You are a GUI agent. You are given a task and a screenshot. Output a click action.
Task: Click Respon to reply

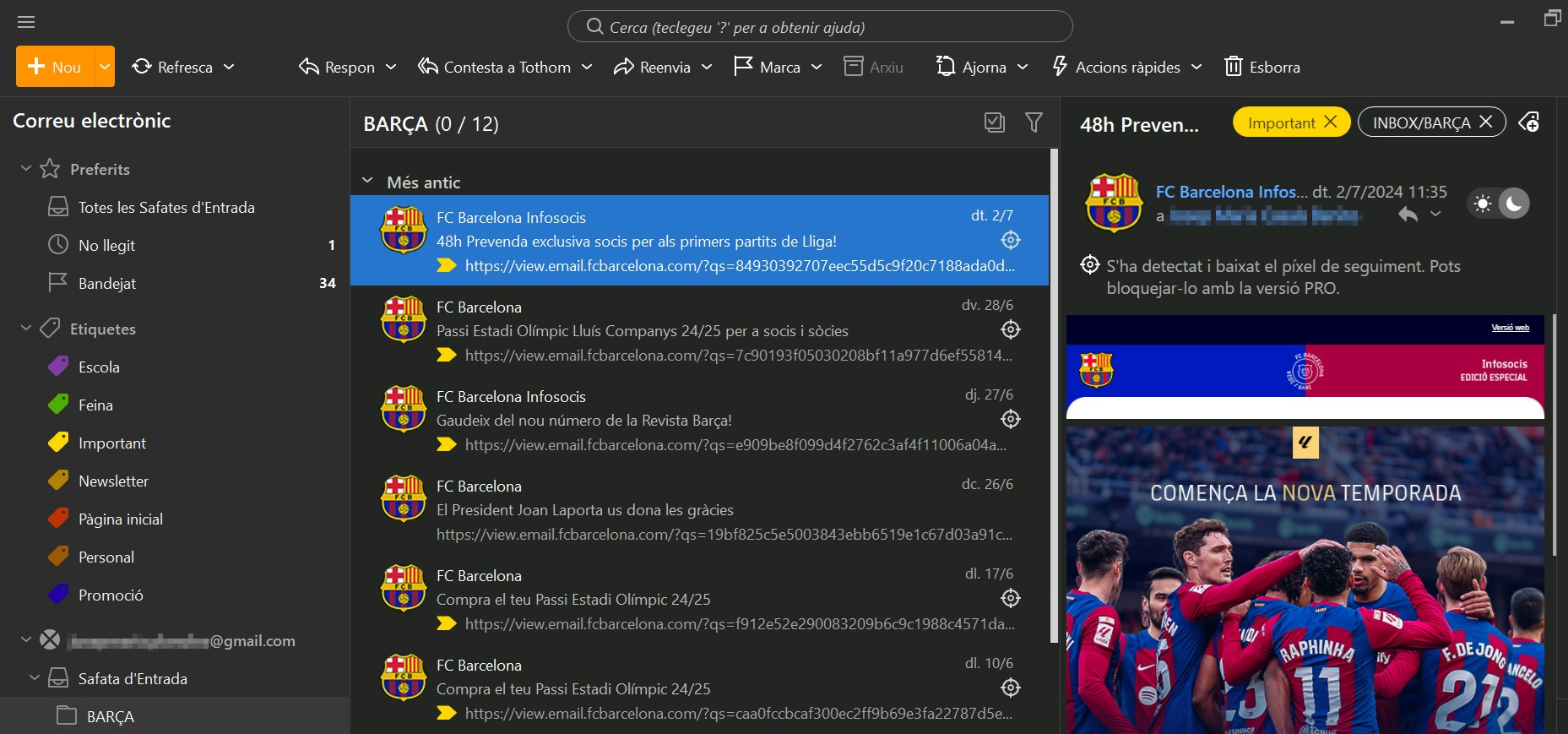click(x=337, y=67)
